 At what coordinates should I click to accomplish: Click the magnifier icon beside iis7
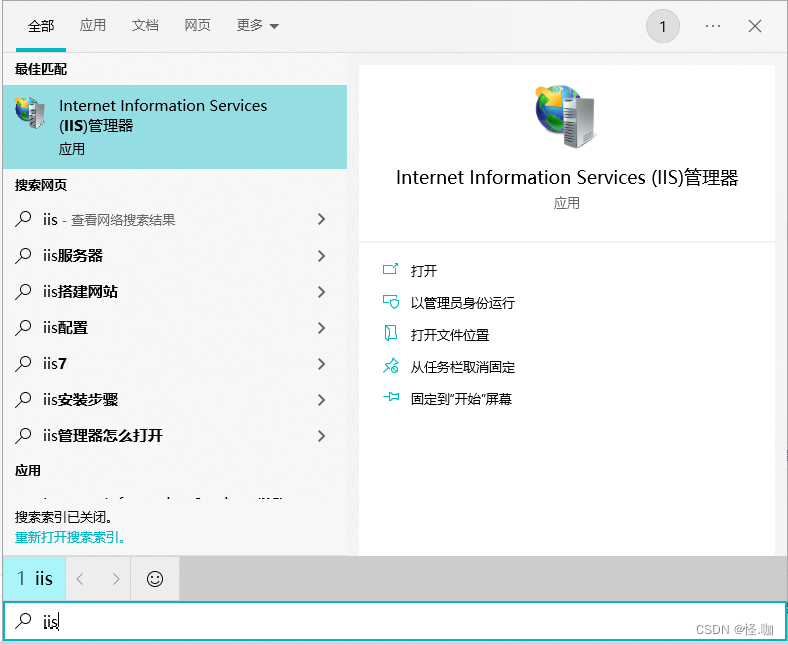tap(23, 363)
